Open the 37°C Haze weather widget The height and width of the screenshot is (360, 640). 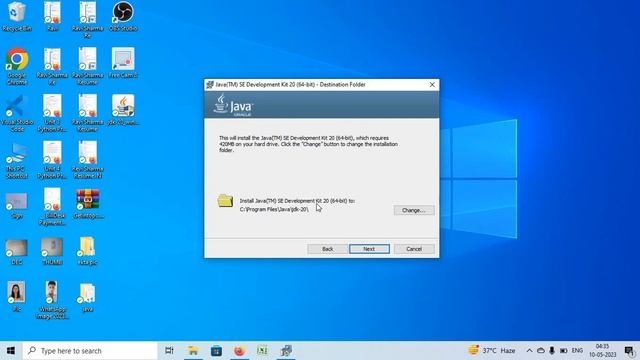(x=492, y=351)
